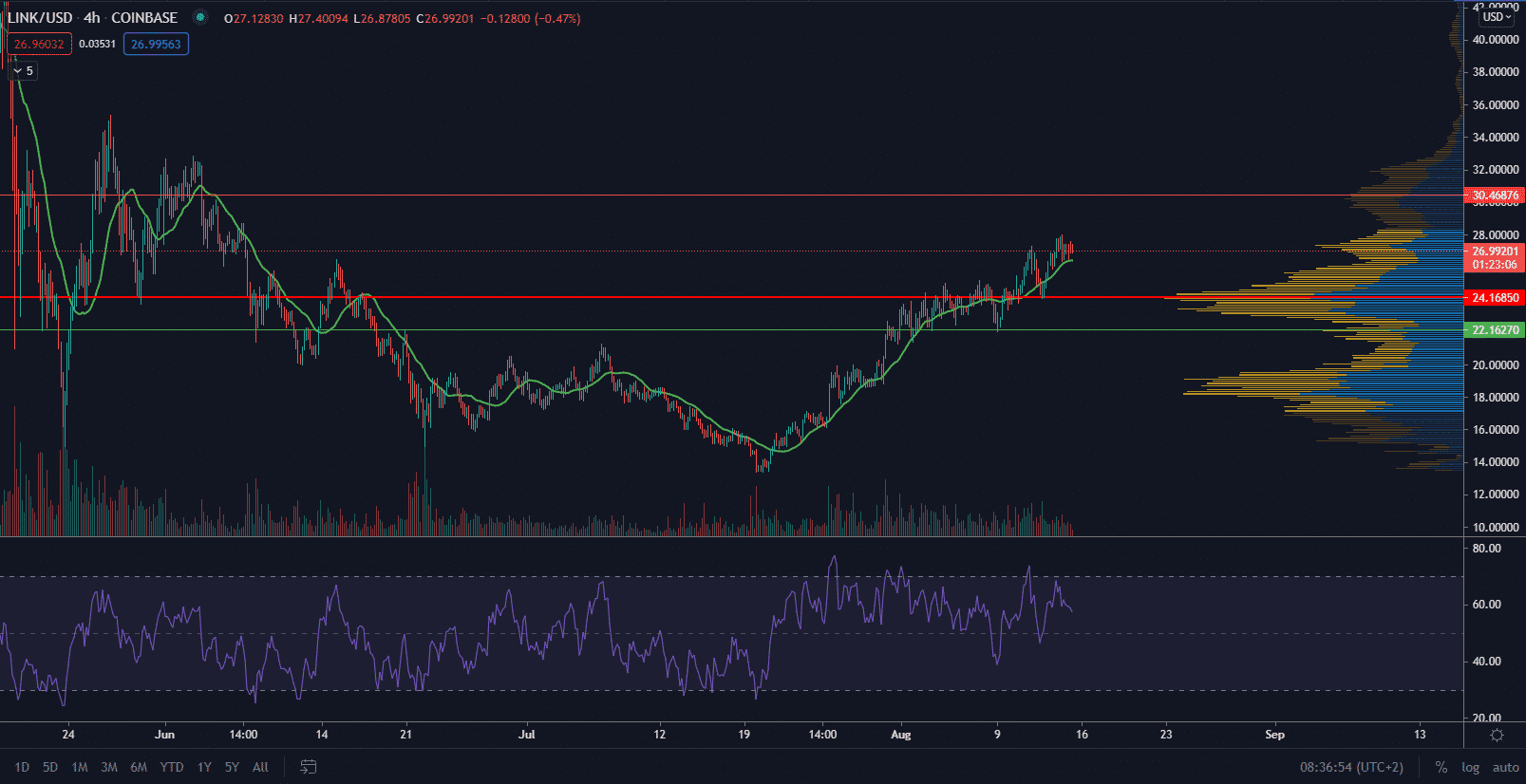Expand the collapsed indicators legend
Screen dimensions: 1526x784
point(23,71)
